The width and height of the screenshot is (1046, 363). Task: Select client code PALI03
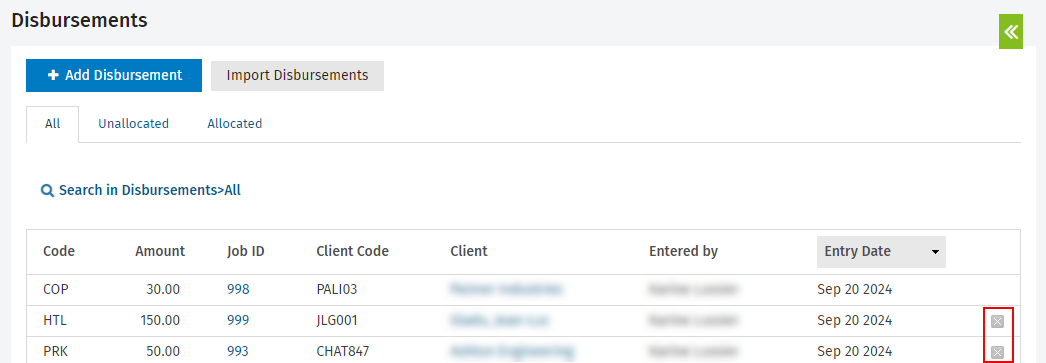coord(337,290)
